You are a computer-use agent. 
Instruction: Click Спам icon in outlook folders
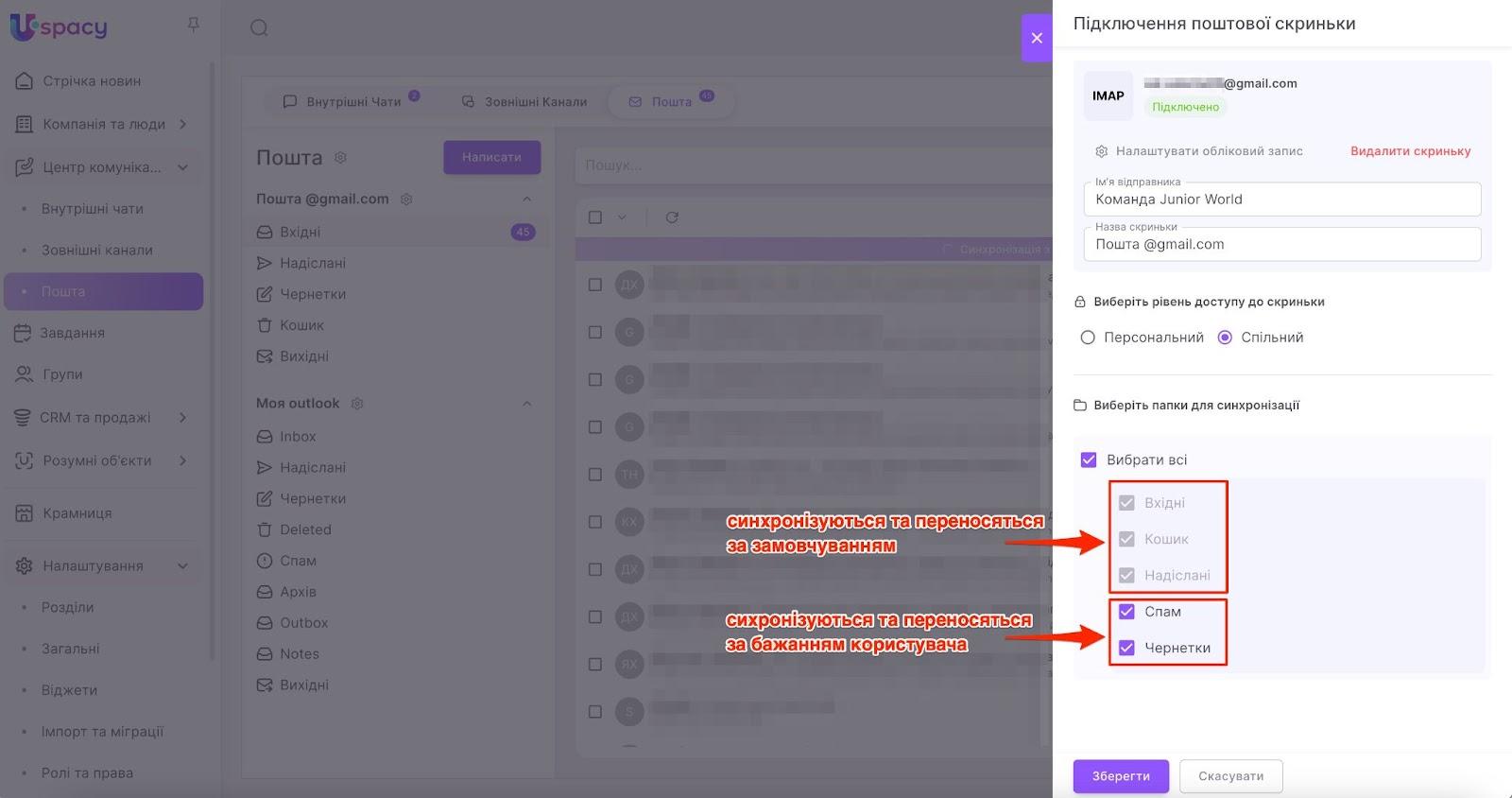pyautogui.click(x=265, y=561)
